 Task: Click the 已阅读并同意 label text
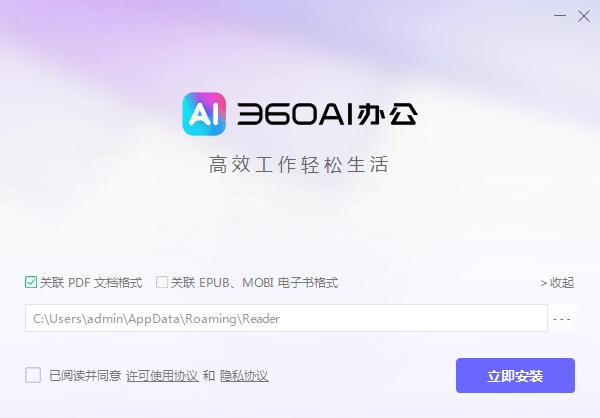(x=85, y=376)
